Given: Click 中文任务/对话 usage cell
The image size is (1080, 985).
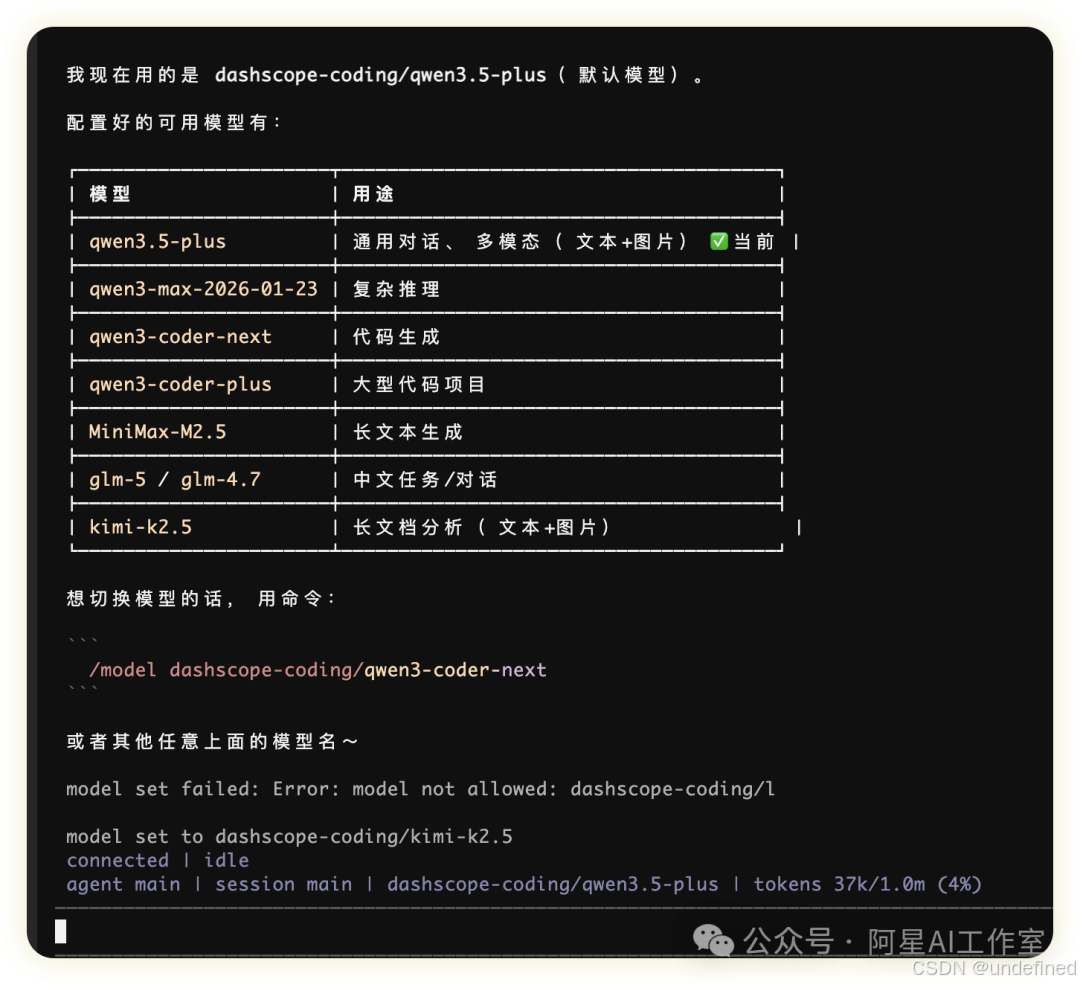Looking at the screenshot, I should [425, 479].
